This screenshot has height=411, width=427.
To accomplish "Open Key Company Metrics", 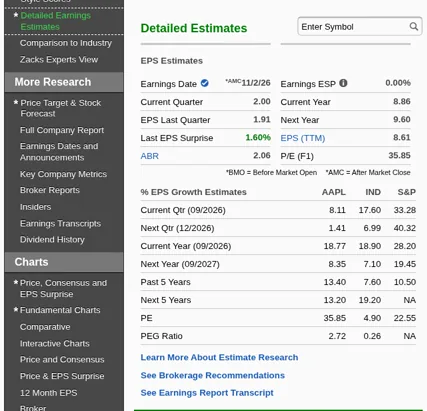I will pos(63,174).
